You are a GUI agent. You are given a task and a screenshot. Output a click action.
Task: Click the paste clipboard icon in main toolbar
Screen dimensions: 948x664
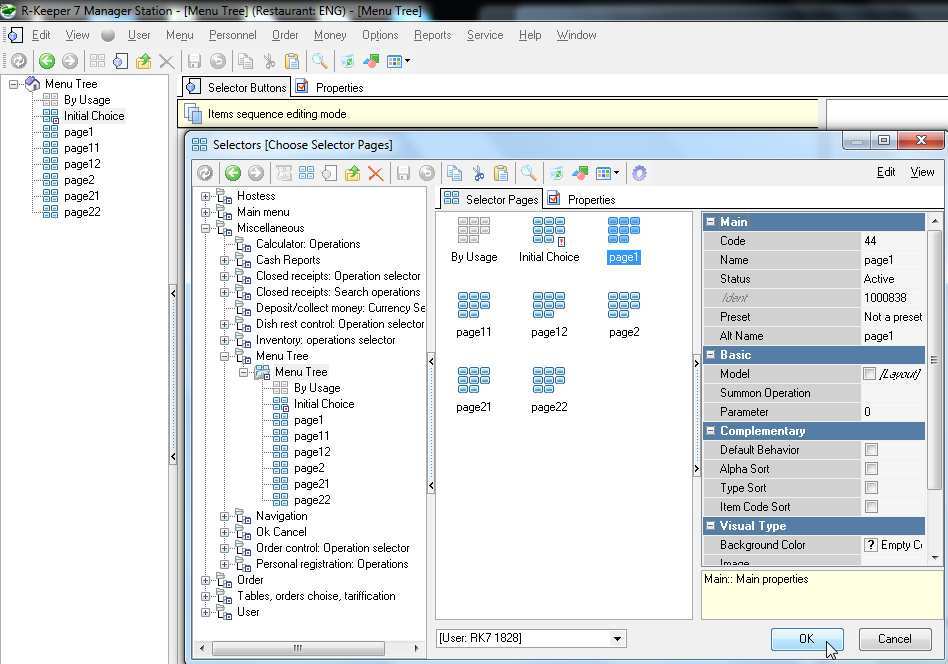(x=292, y=61)
